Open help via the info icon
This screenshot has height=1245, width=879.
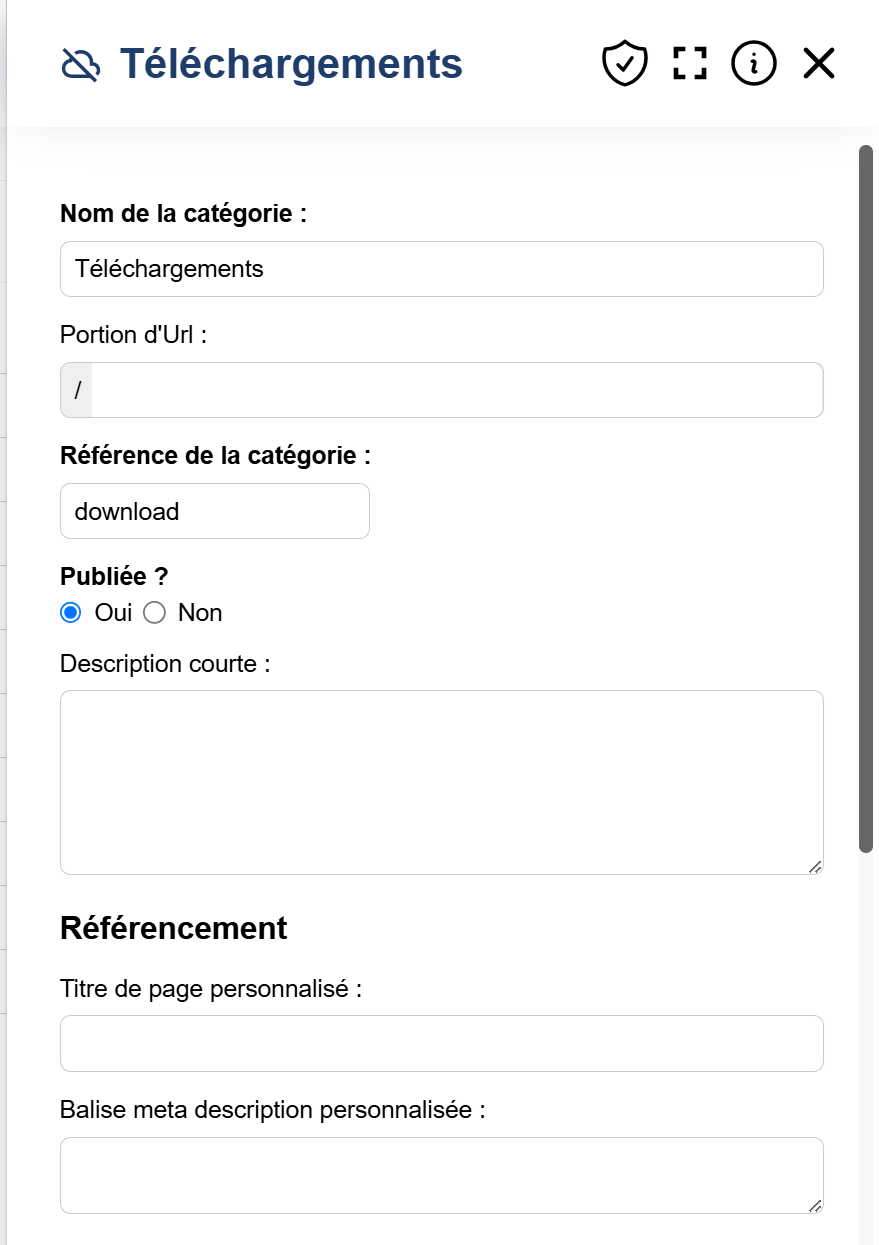[x=753, y=62]
